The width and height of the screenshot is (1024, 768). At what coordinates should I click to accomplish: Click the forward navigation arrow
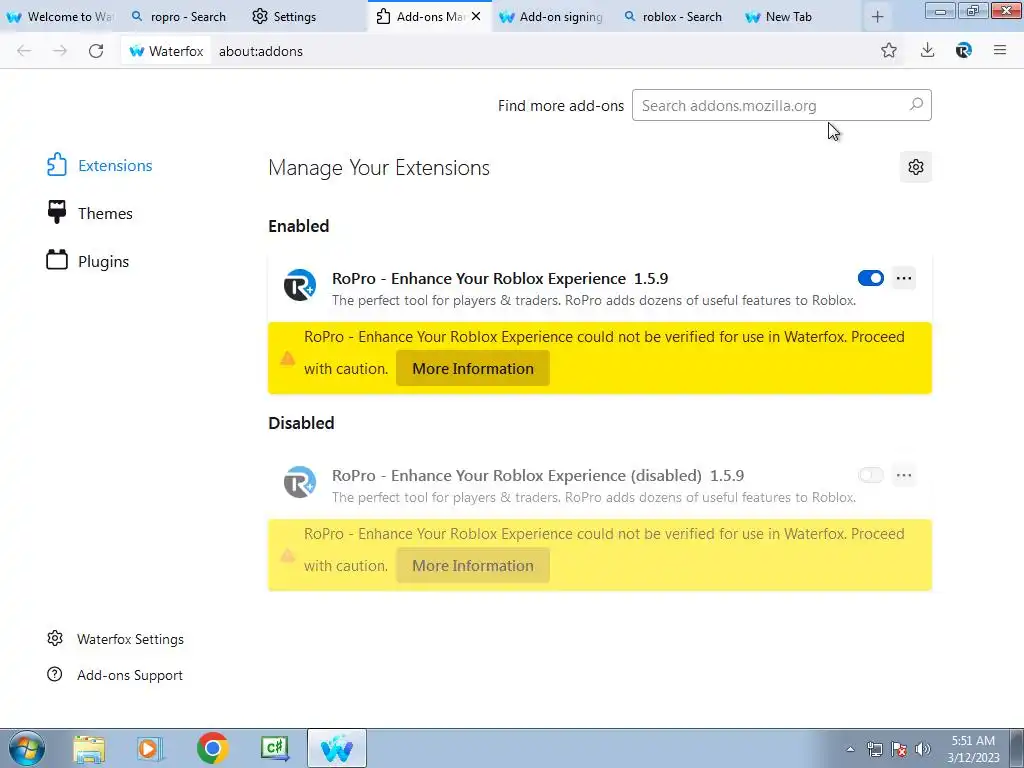click(60, 51)
